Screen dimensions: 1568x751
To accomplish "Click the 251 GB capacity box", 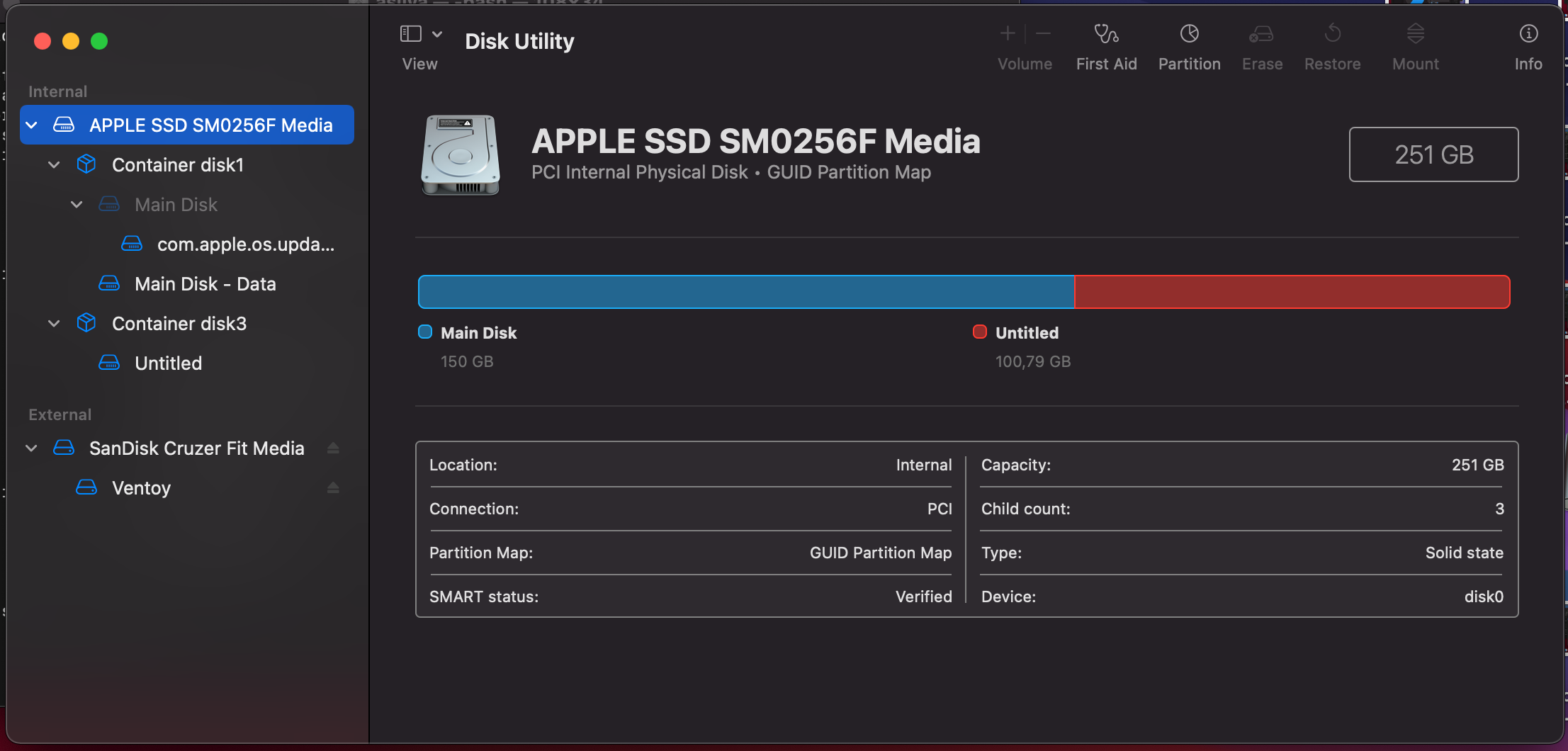I will 1433,154.
